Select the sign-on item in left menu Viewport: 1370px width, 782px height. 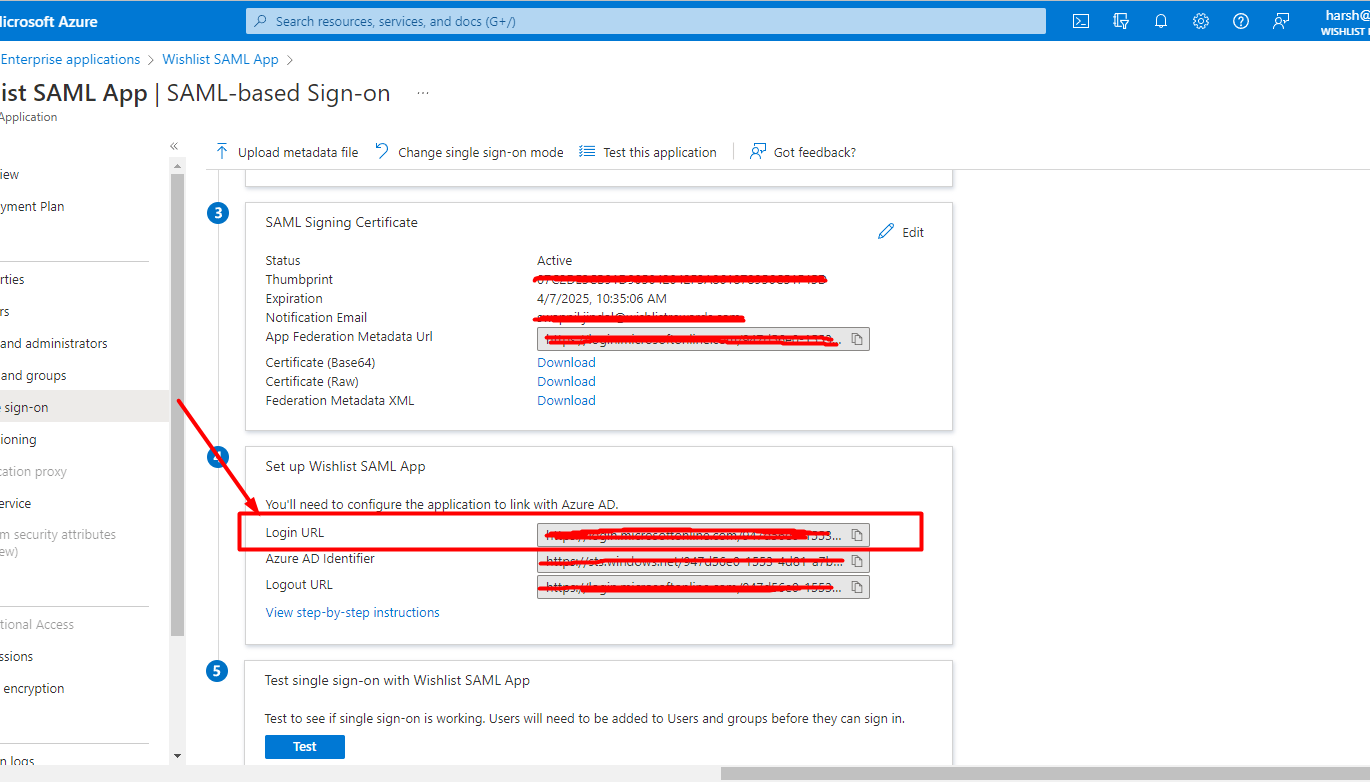pyautogui.click(x=84, y=407)
